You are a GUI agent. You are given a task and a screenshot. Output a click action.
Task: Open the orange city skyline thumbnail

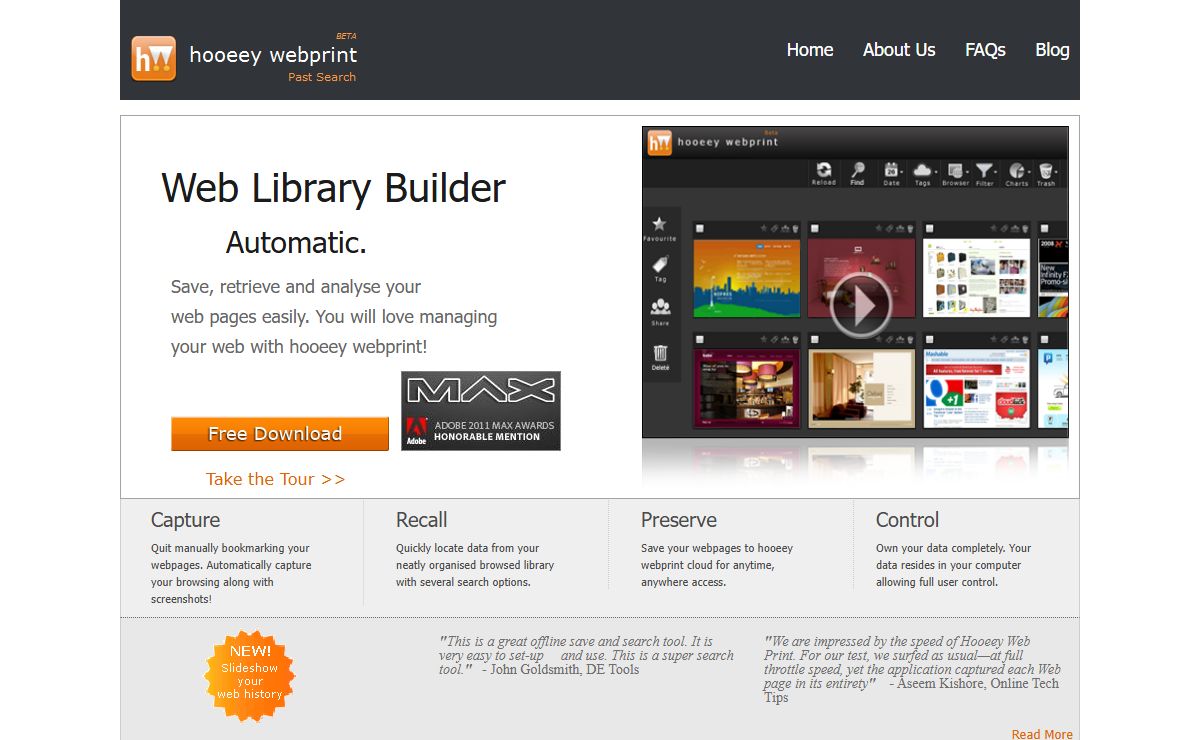coord(746,277)
